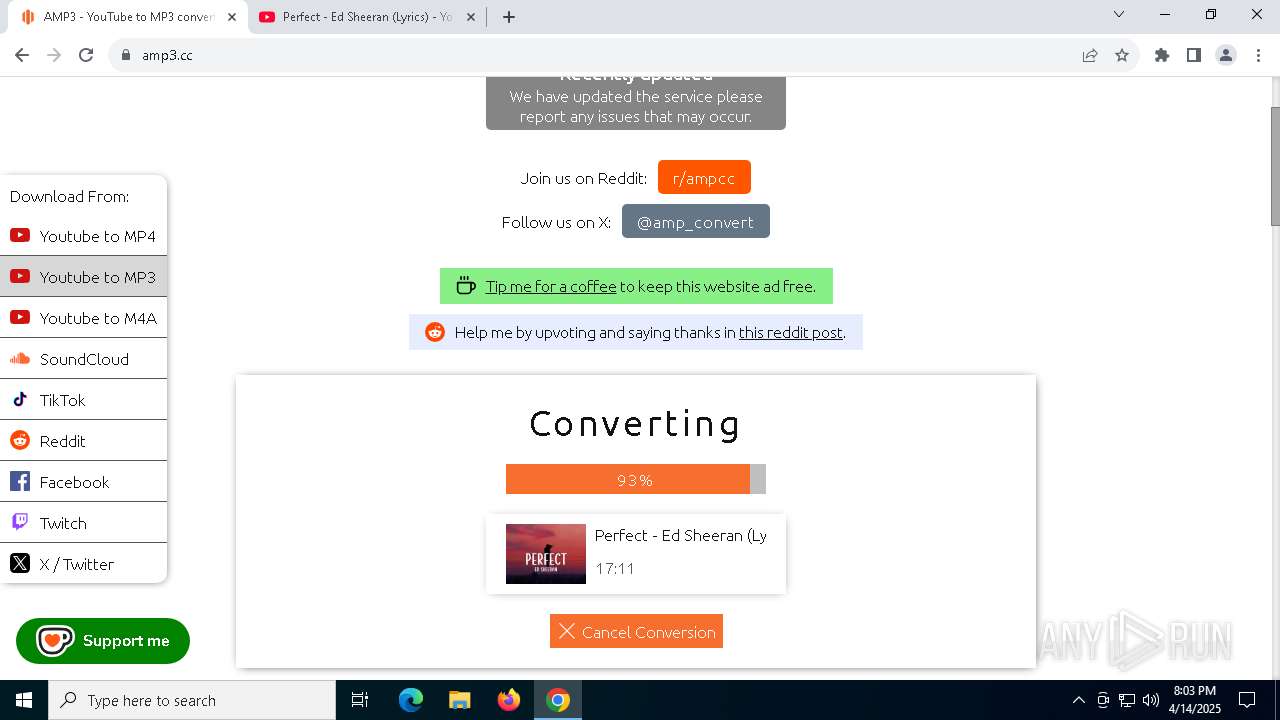The height and width of the screenshot is (720, 1280).
Task: Open File Explorer from taskbar
Action: pyautogui.click(x=459, y=700)
